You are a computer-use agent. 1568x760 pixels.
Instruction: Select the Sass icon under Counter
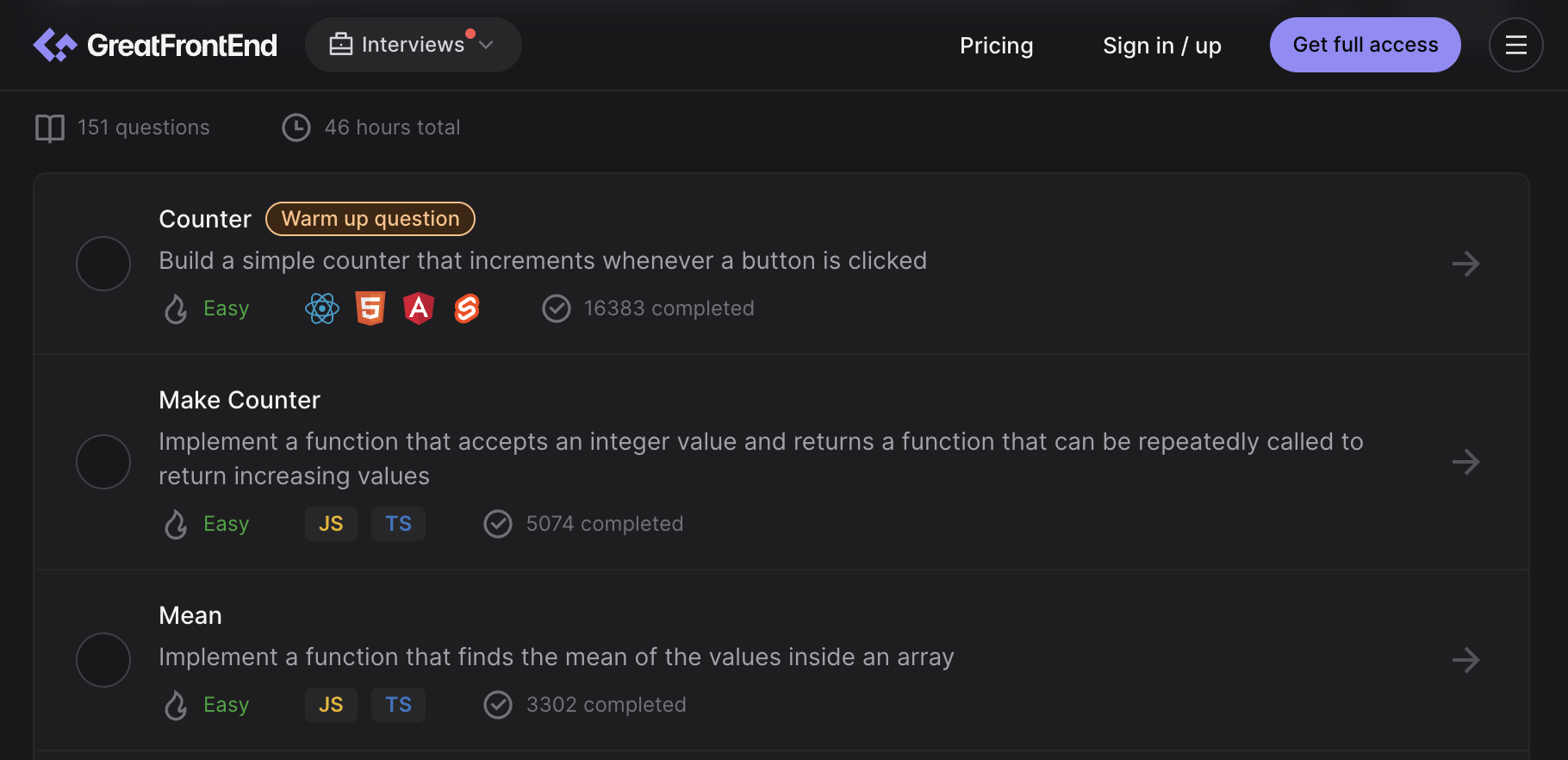pyautogui.click(x=466, y=308)
